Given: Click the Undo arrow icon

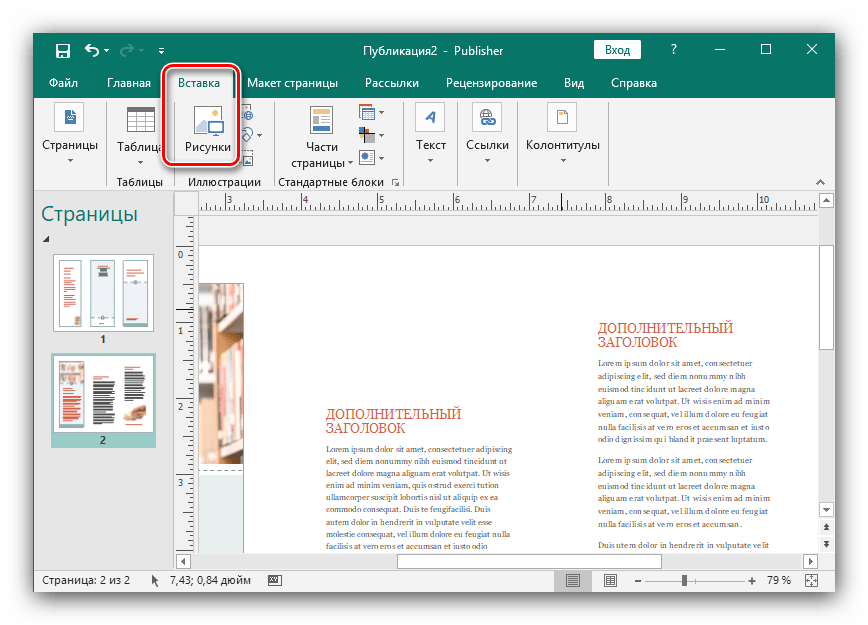Looking at the screenshot, I should pyautogui.click(x=93, y=50).
